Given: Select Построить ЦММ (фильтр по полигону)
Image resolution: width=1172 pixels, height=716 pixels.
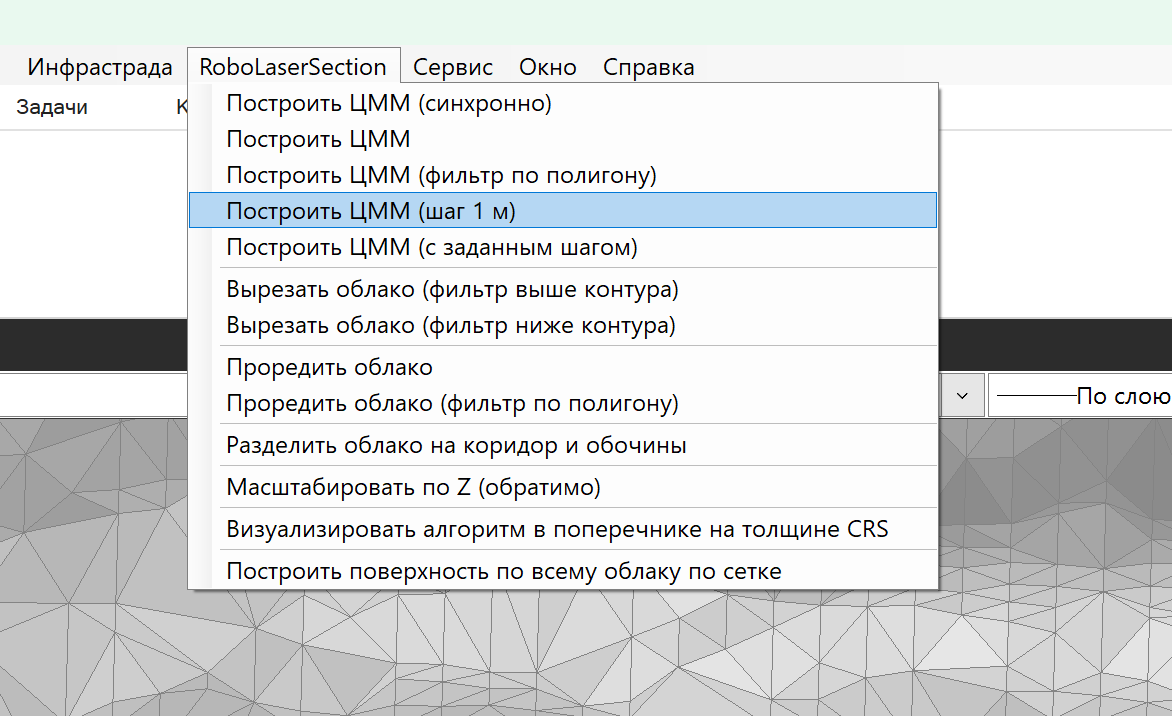Looking at the screenshot, I should click(x=441, y=175).
